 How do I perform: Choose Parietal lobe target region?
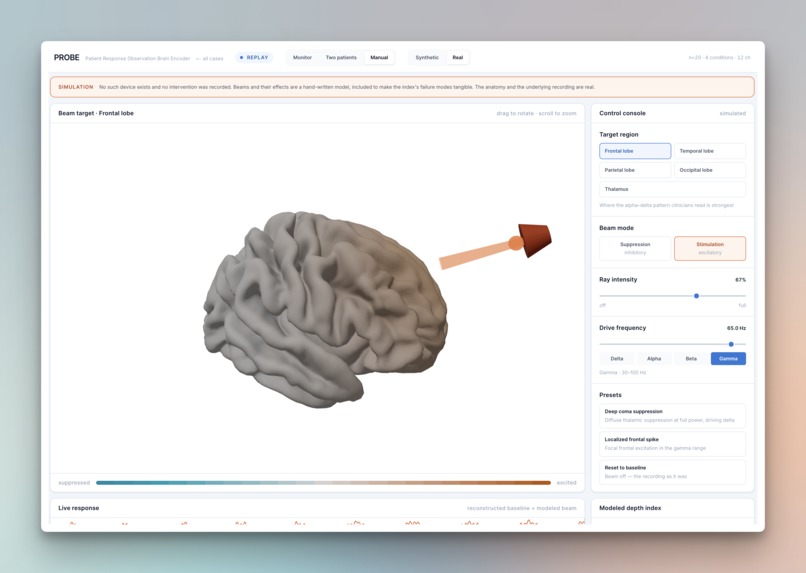pyautogui.click(x=635, y=170)
